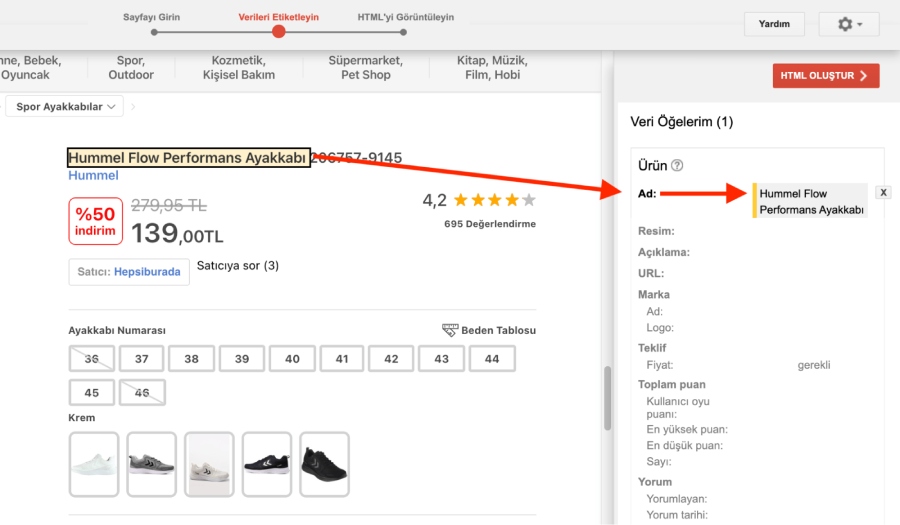Viewport: 900px width, 525px height.
Task: Click the Yorum tarihi field label
Action: pyautogui.click(x=677, y=515)
